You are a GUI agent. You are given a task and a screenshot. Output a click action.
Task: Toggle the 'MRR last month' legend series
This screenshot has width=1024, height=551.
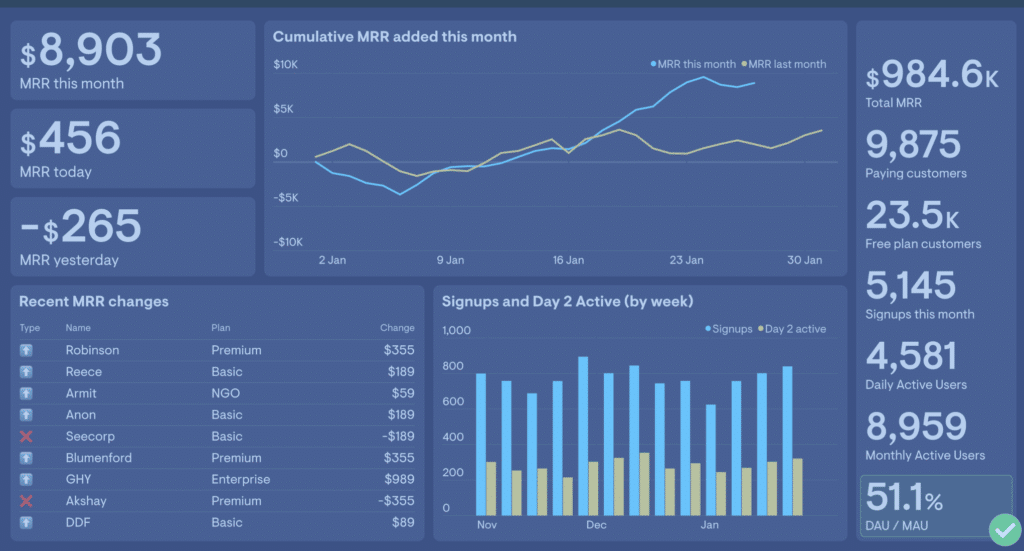point(786,64)
